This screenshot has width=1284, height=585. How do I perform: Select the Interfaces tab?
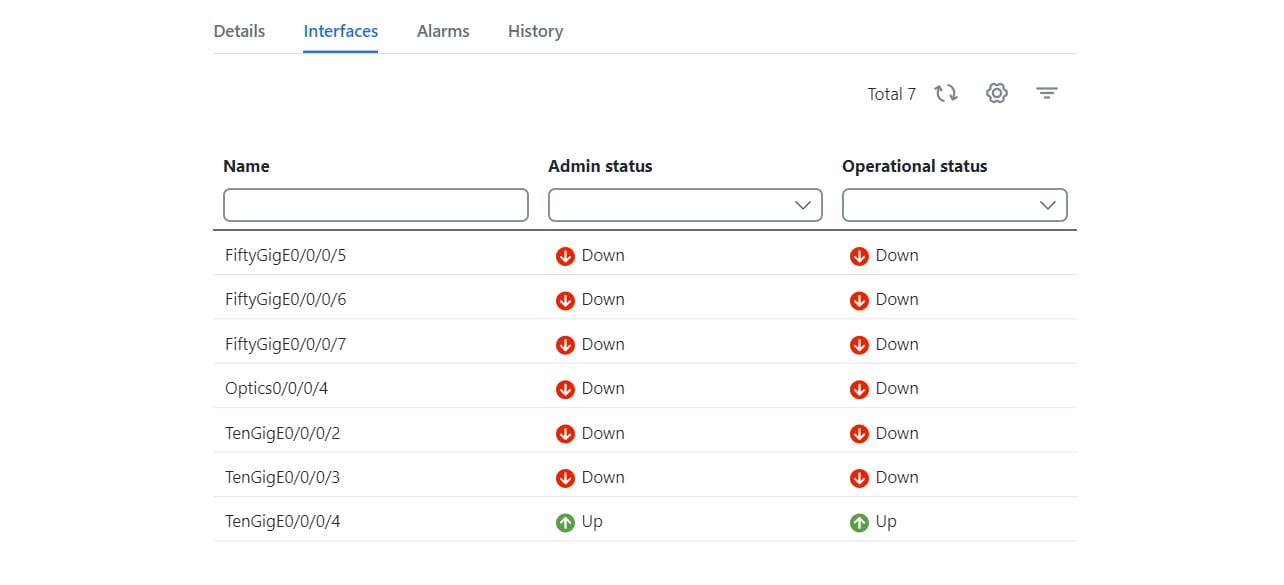pyautogui.click(x=341, y=31)
